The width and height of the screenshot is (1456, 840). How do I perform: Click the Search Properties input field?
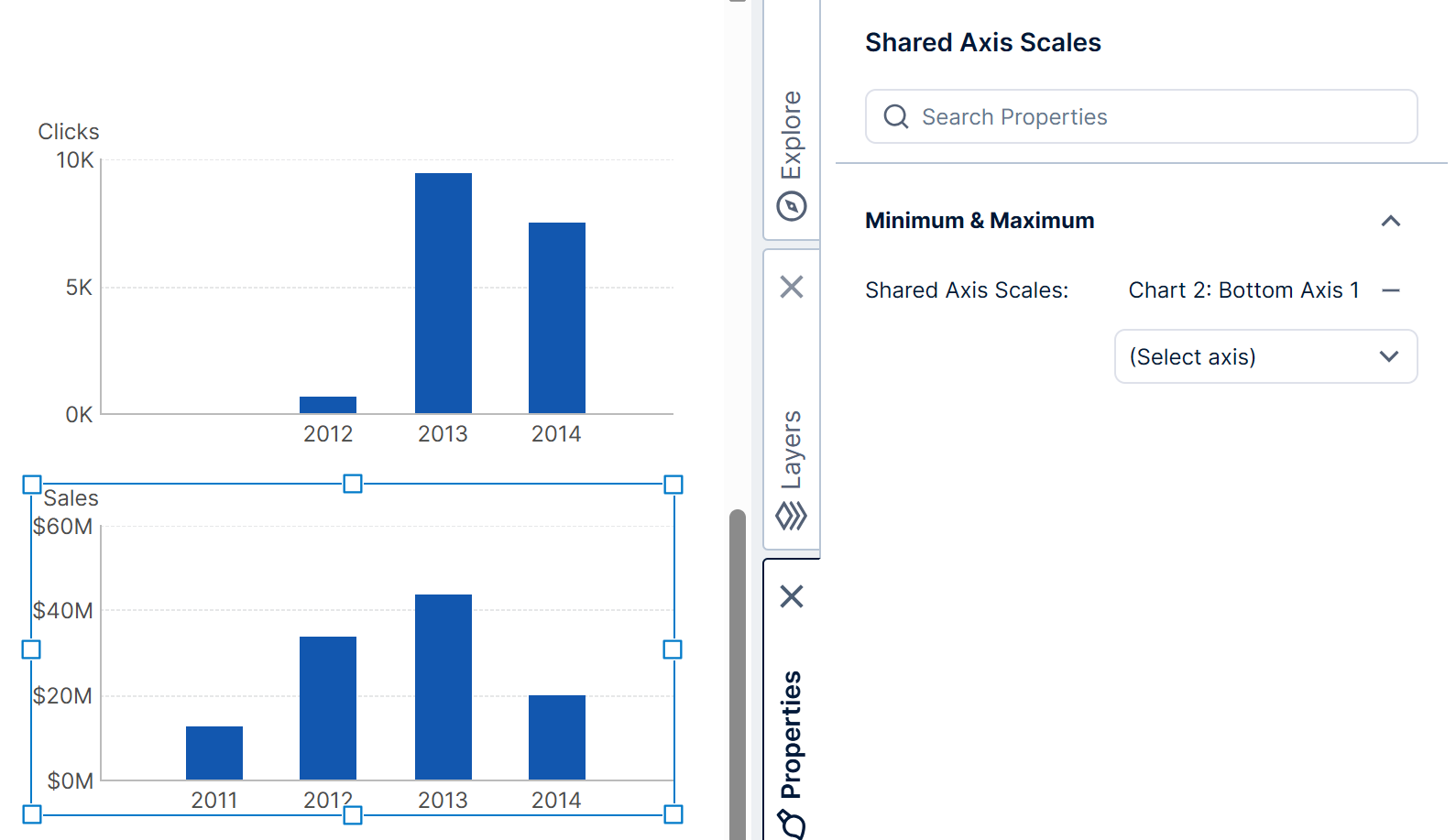1155,117
